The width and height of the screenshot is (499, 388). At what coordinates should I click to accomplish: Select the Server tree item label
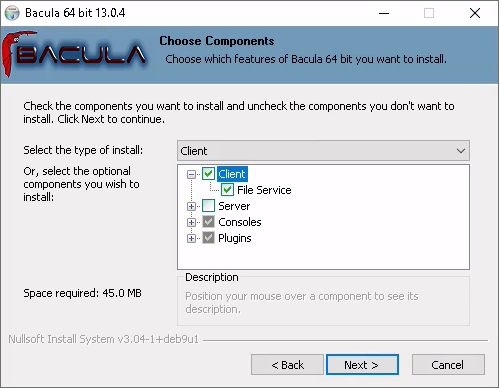(x=234, y=206)
